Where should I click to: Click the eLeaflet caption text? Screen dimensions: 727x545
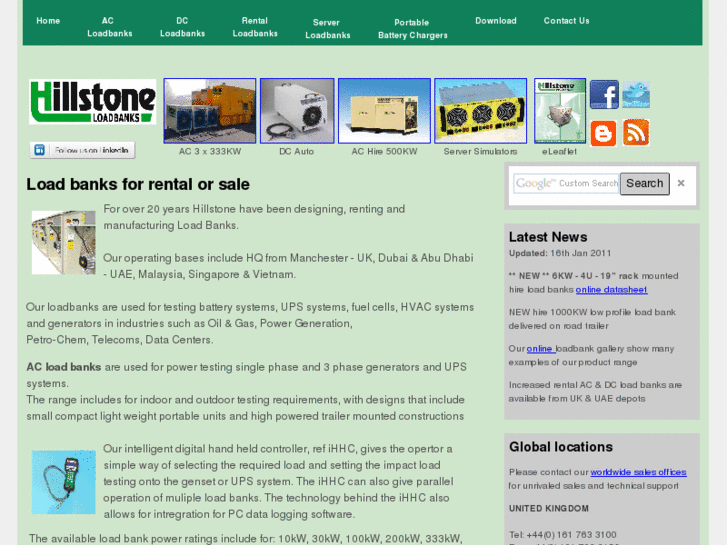(559, 152)
